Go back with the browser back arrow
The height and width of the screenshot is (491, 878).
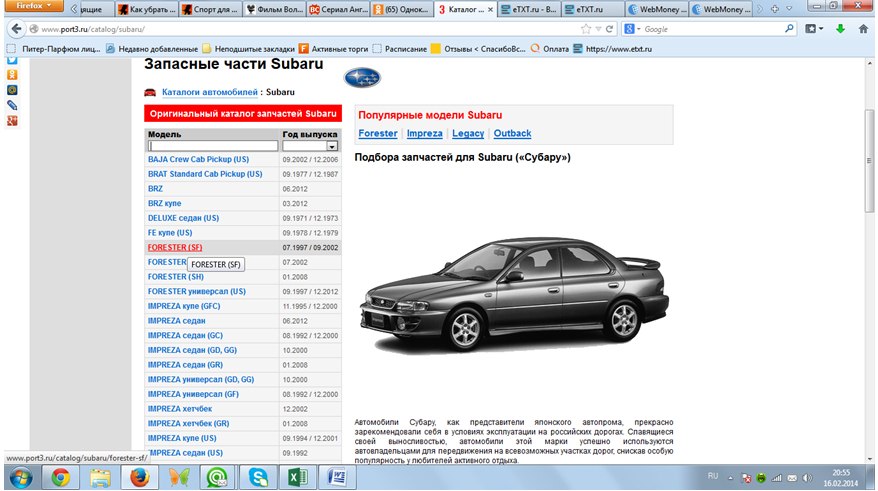[16, 29]
